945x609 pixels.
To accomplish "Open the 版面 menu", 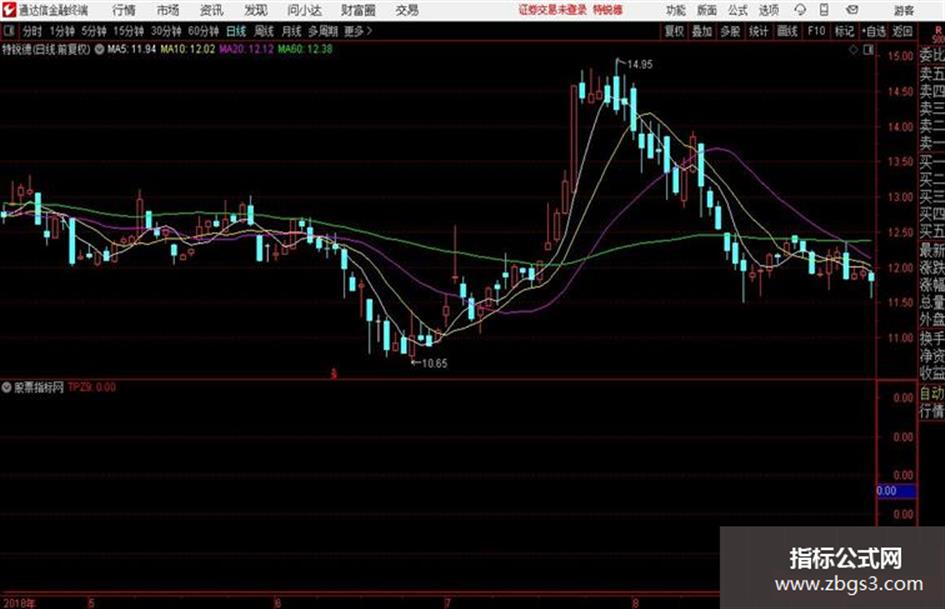I will [706, 10].
